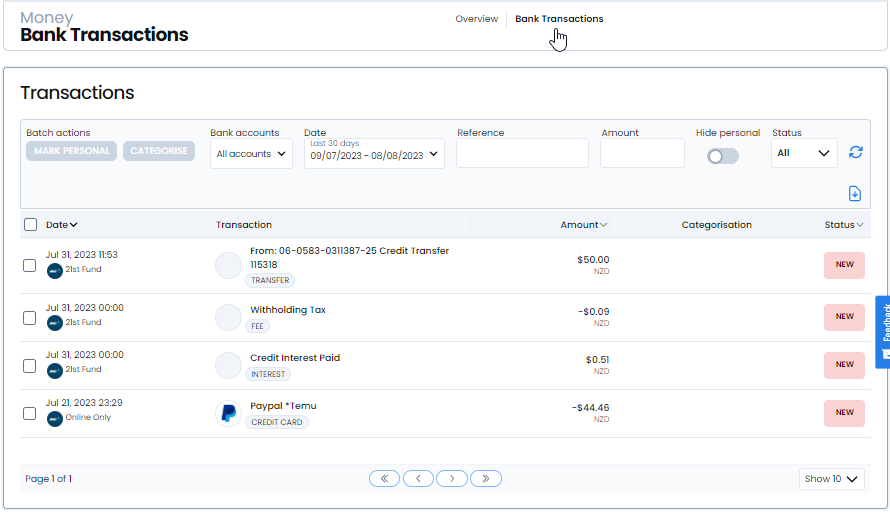Switch to the Bank Transactions tab
The image size is (890, 513).
(x=559, y=19)
